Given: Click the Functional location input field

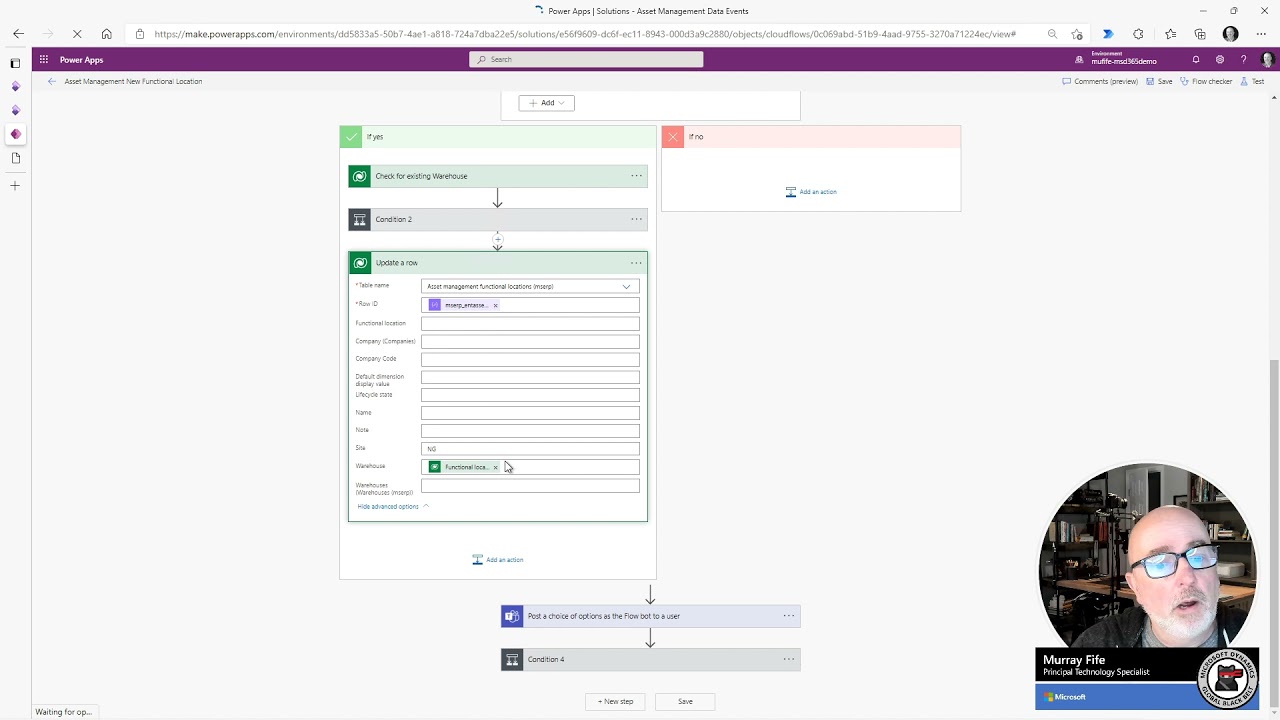Looking at the screenshot, I should pos(530,324).
